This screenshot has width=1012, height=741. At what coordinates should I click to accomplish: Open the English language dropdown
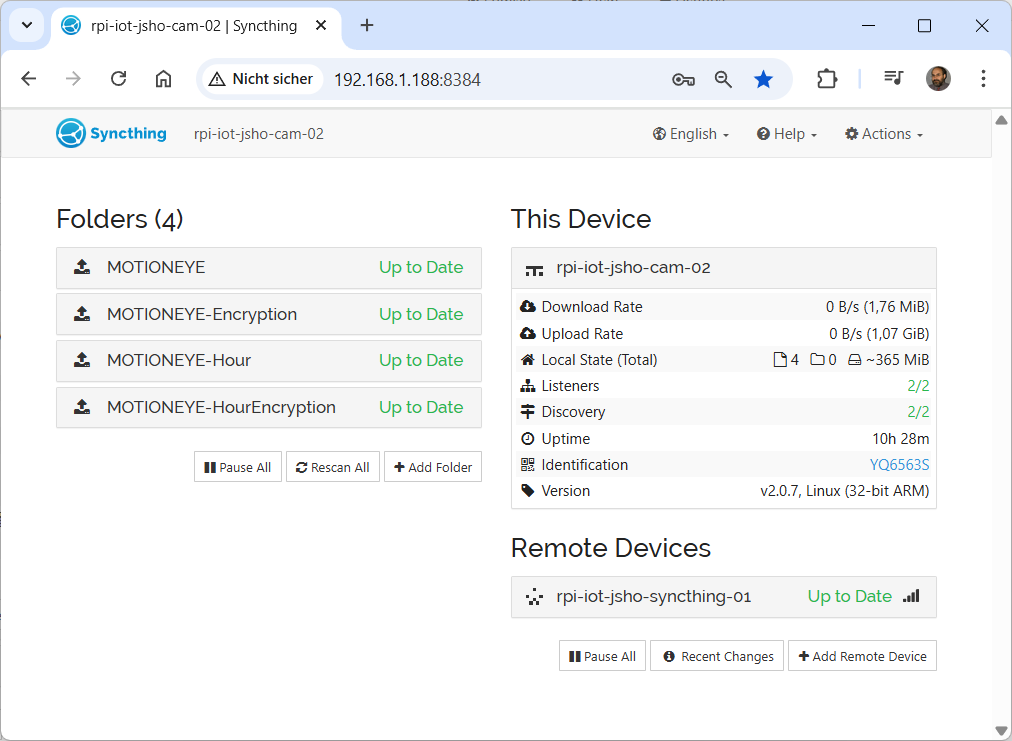click(691, 134)
